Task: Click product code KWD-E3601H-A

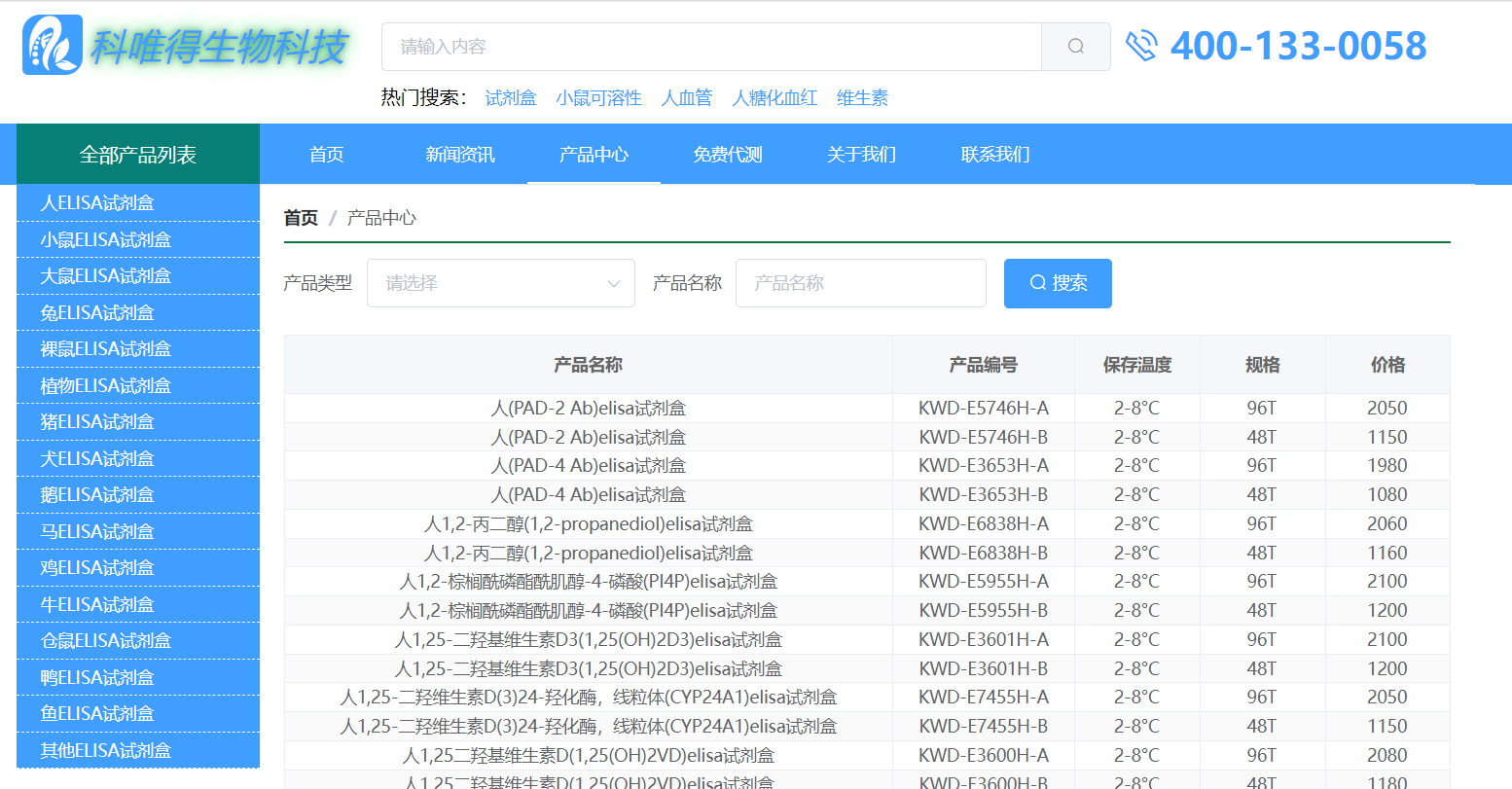Action: pos(984,640)
